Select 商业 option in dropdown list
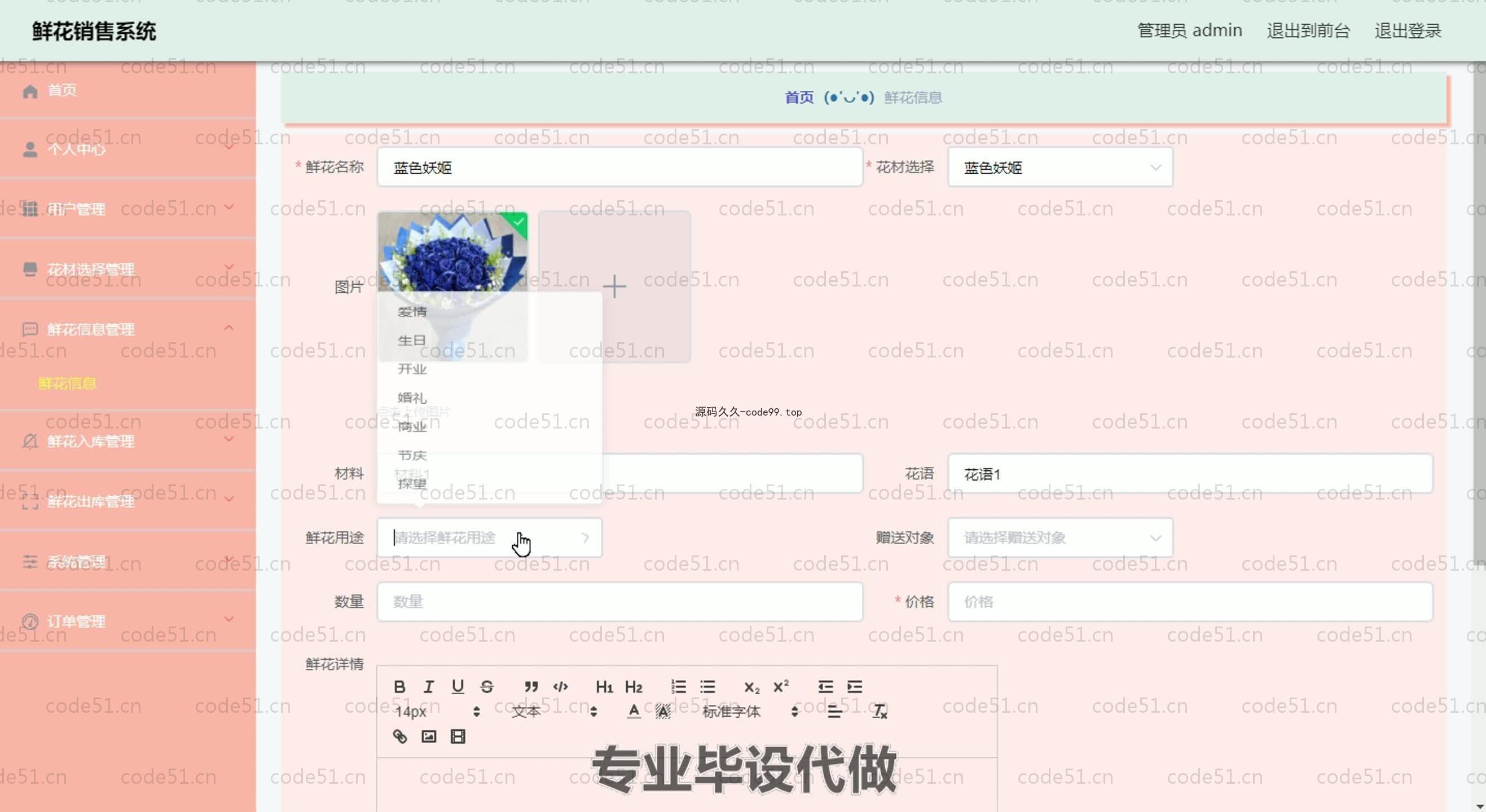The width and height of the screenshot is (1486, 812). (x=490, y=427)
